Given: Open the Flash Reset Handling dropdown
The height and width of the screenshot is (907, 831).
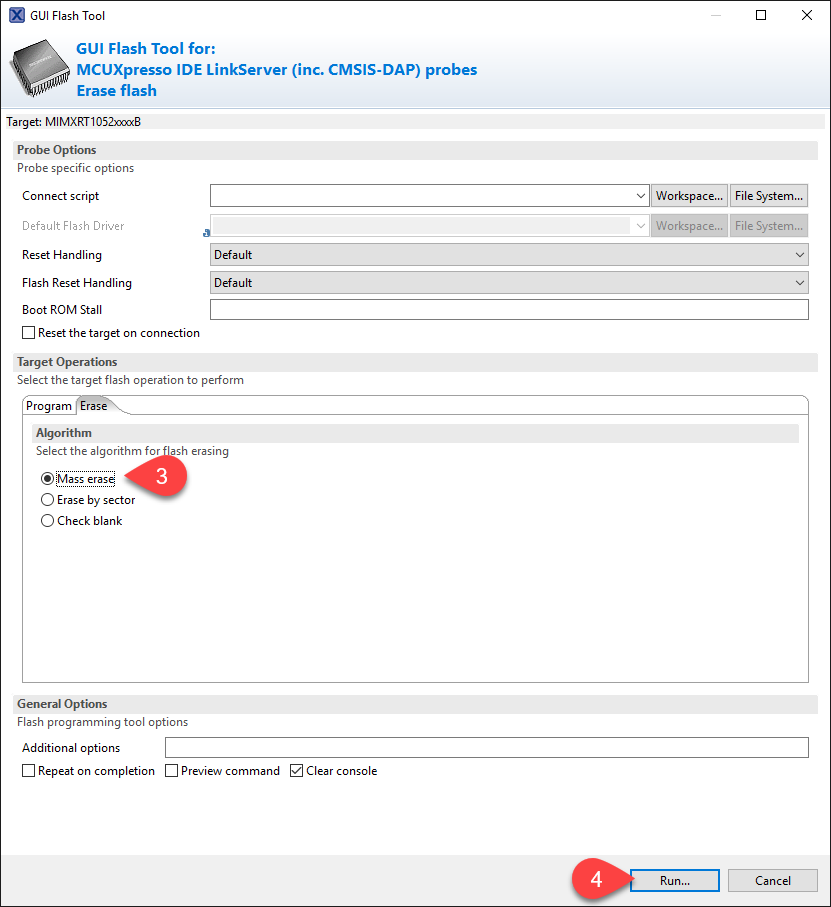Looking at the screenshot, I should (509, 283).
